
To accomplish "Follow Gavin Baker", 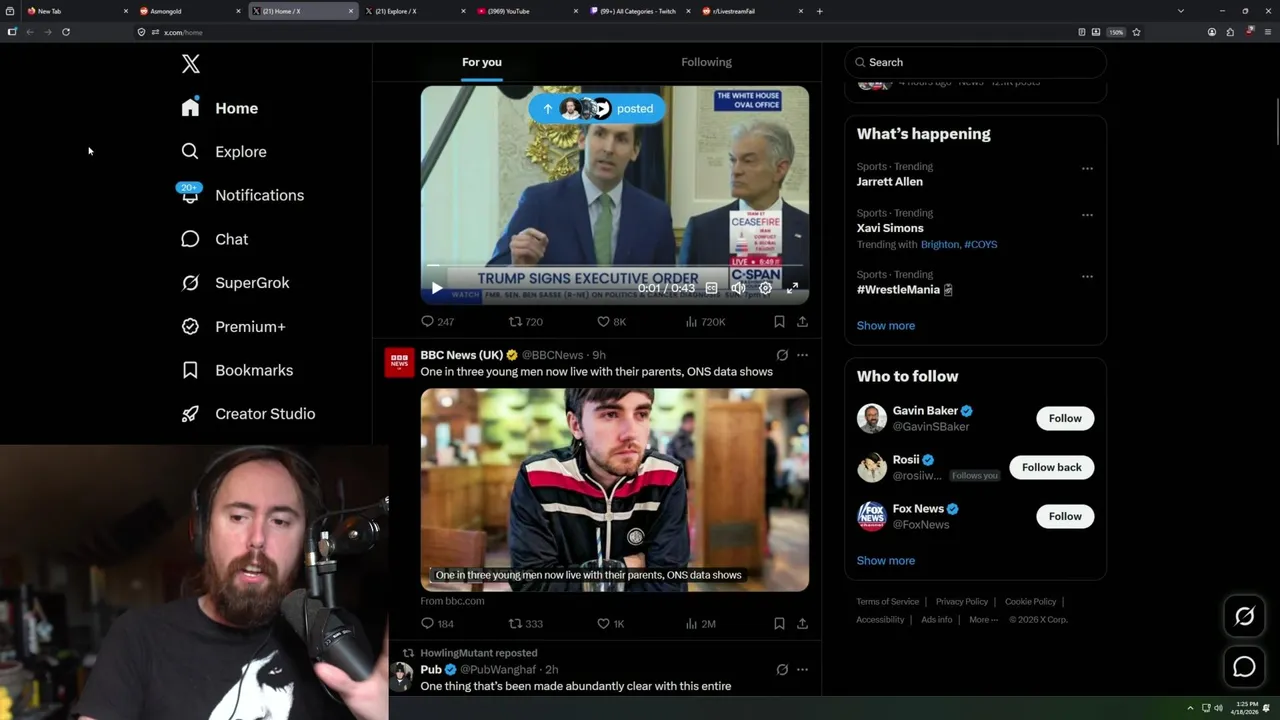I will point(1065,418).
